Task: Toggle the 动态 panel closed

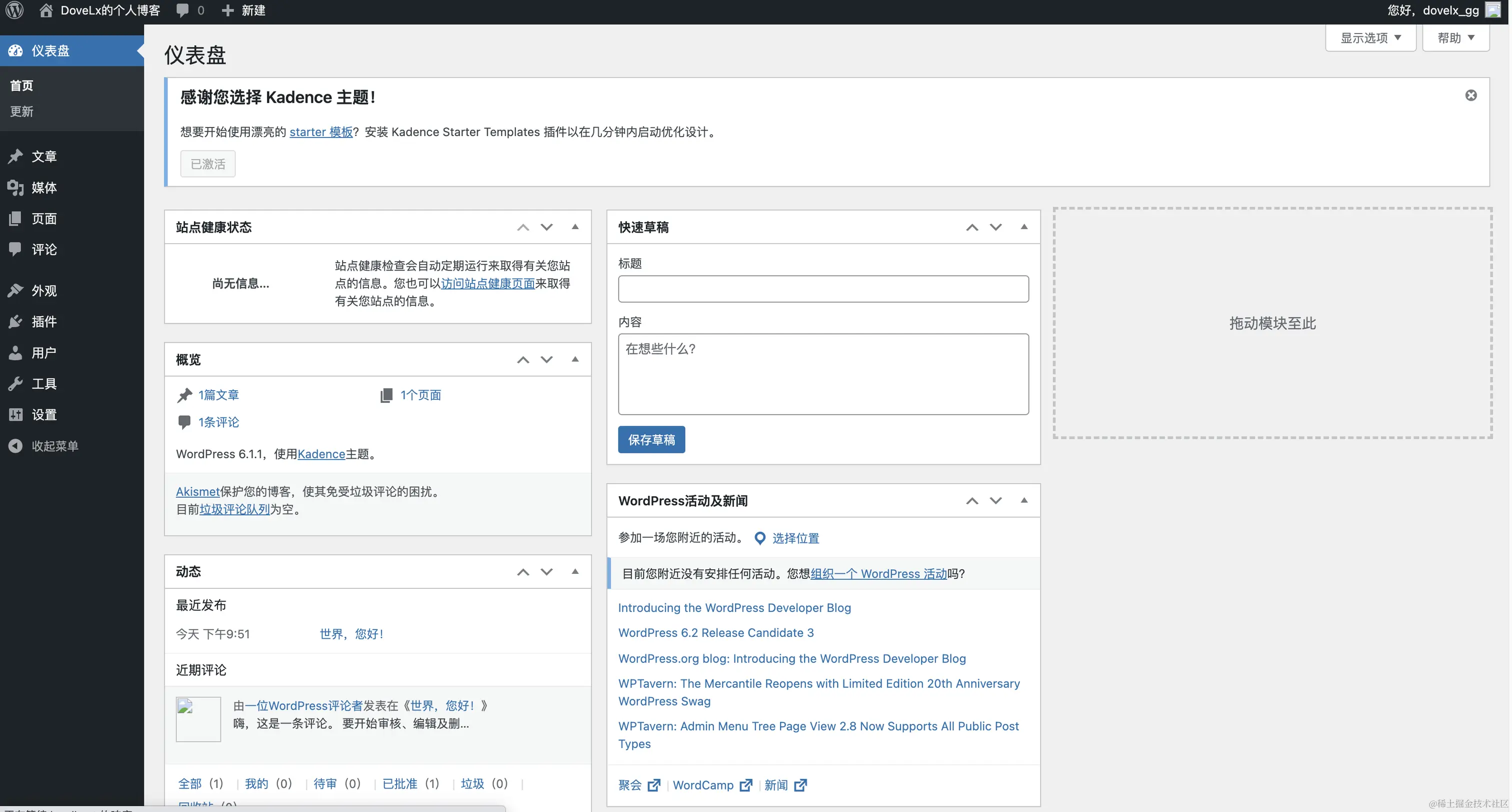Action: coord(575,571)
